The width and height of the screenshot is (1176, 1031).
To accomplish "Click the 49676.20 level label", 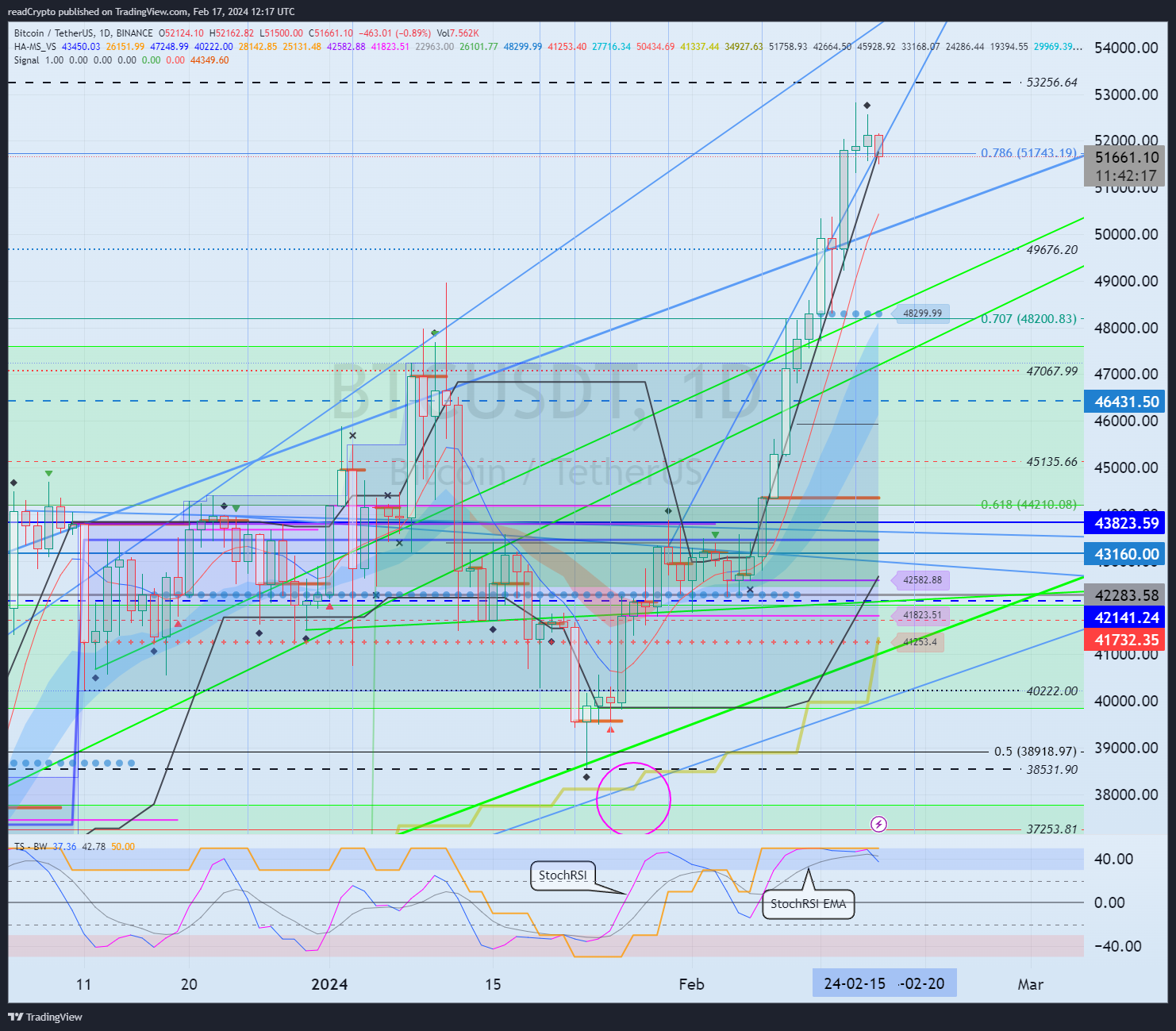I will pyautogui.click(x=1052, y=250).
